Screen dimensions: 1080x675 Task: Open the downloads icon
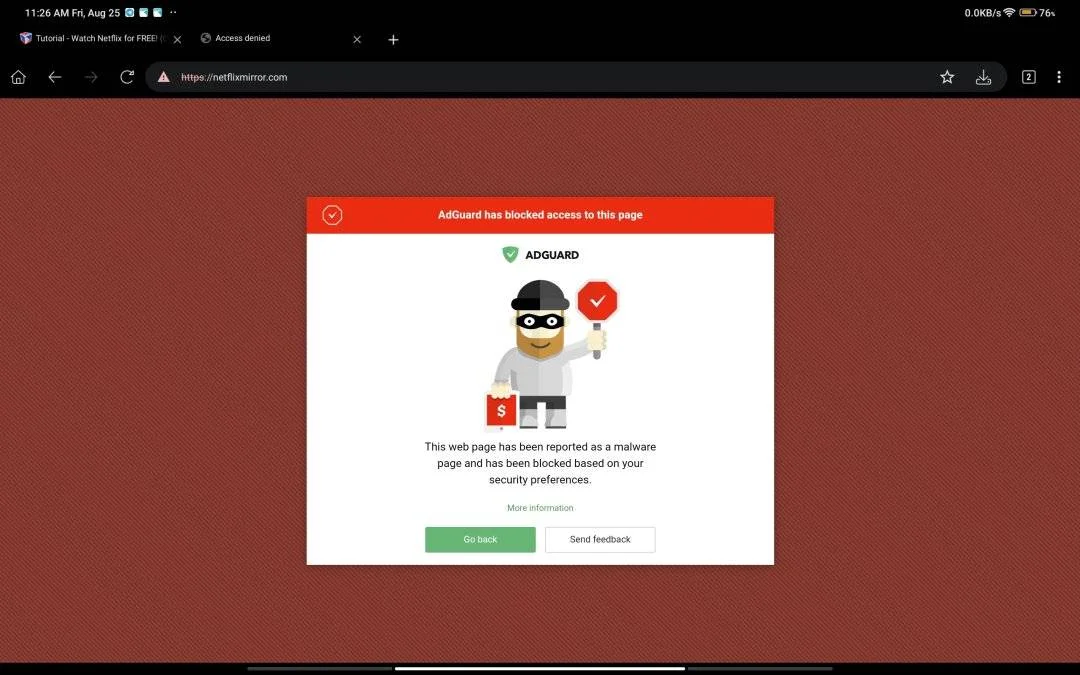(x=984, y=77)
